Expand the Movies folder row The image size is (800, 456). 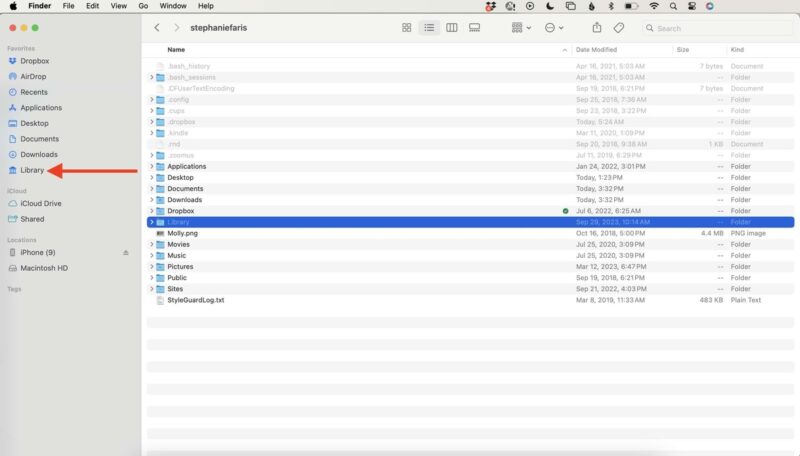[x=152, y=244]
